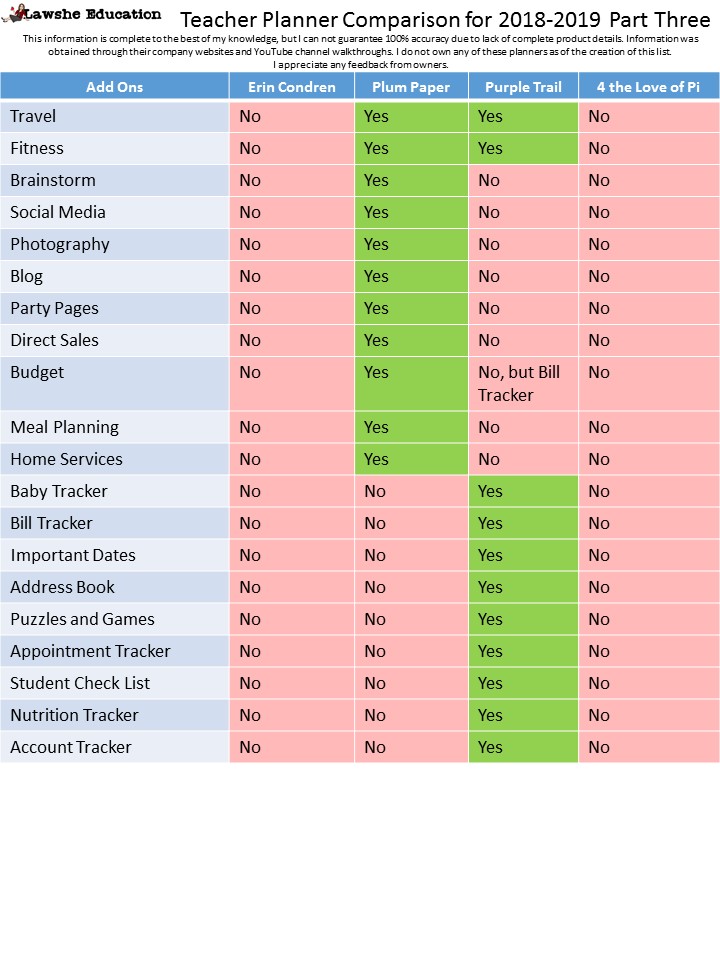Click the "Erin Condren" column header

click(291, 87)
